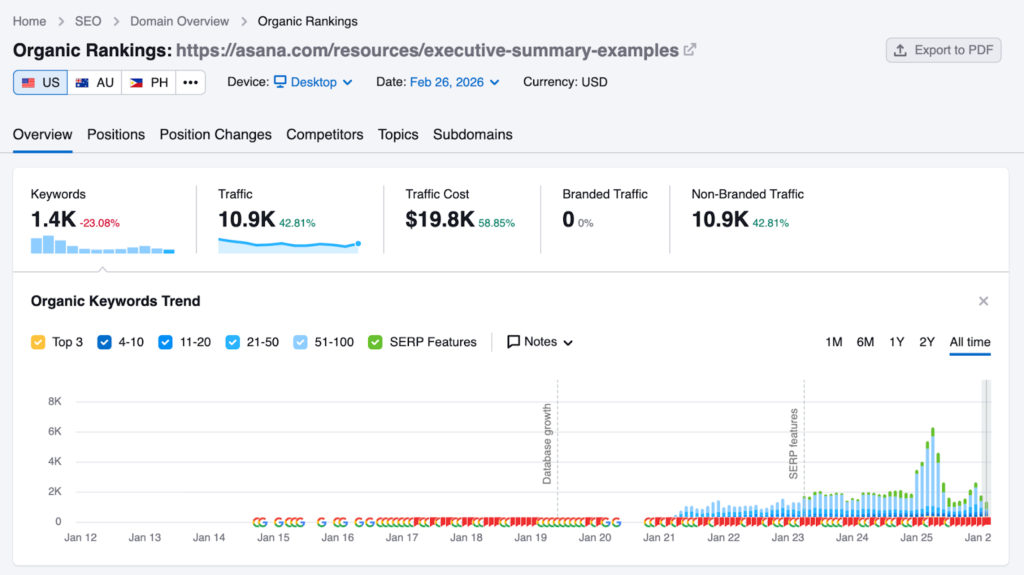This screenshot has width=1024, height=575.
Task: Select the 1Y time range
Action: (896, 342)
